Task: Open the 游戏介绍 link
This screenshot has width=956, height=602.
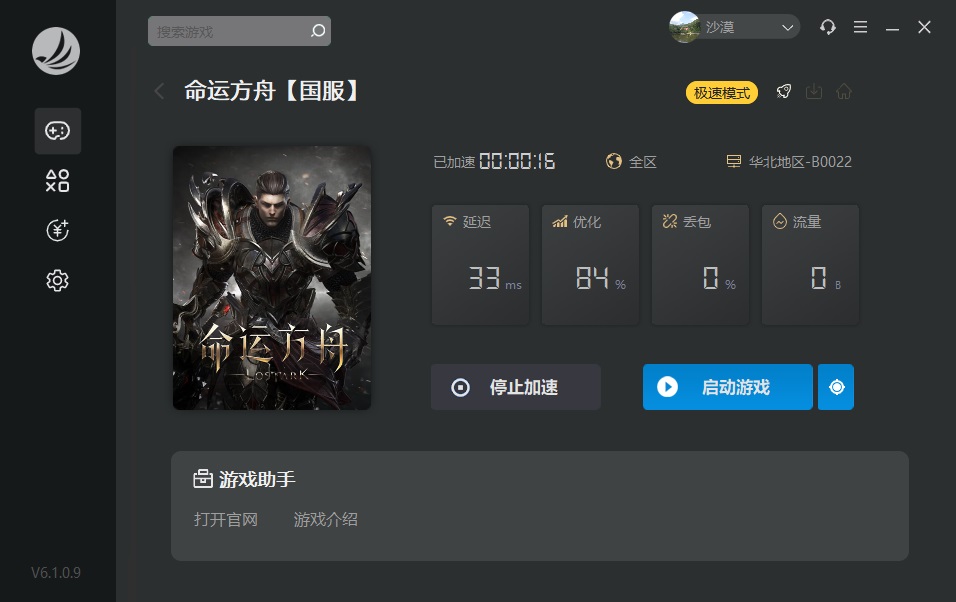Action: pos(326,520)
